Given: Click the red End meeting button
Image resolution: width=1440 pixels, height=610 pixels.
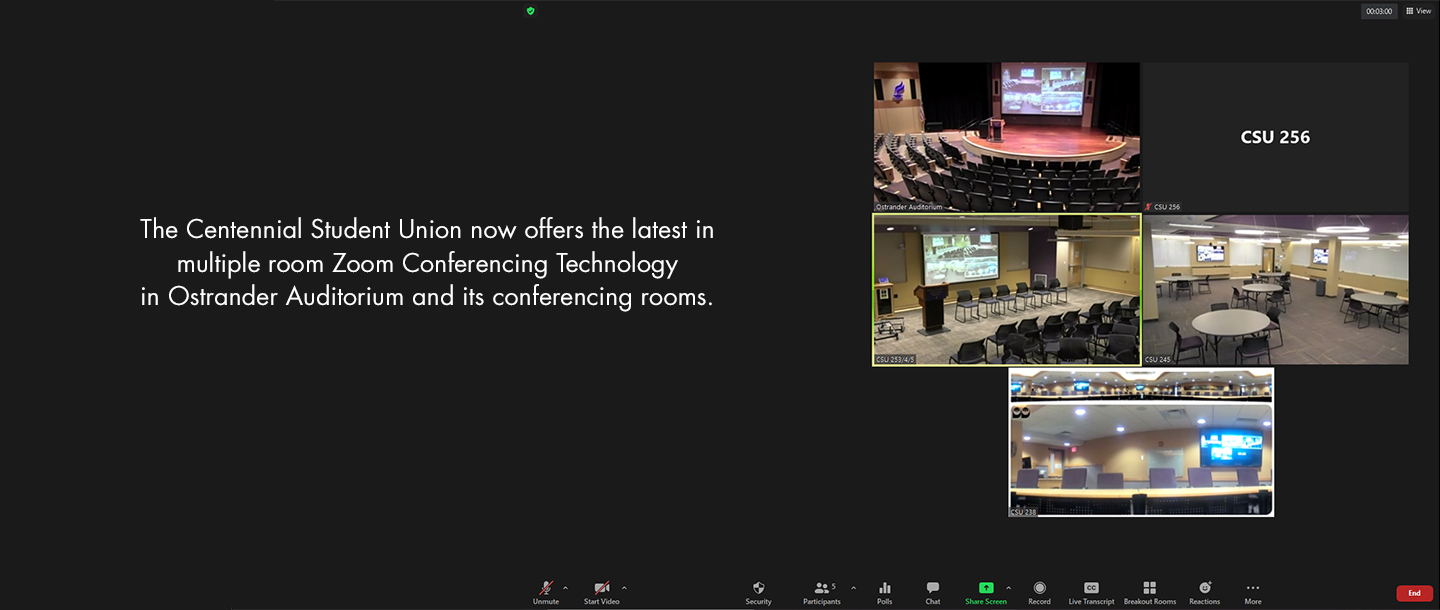Looking at the screenshot, I should tap(1414, 593).
